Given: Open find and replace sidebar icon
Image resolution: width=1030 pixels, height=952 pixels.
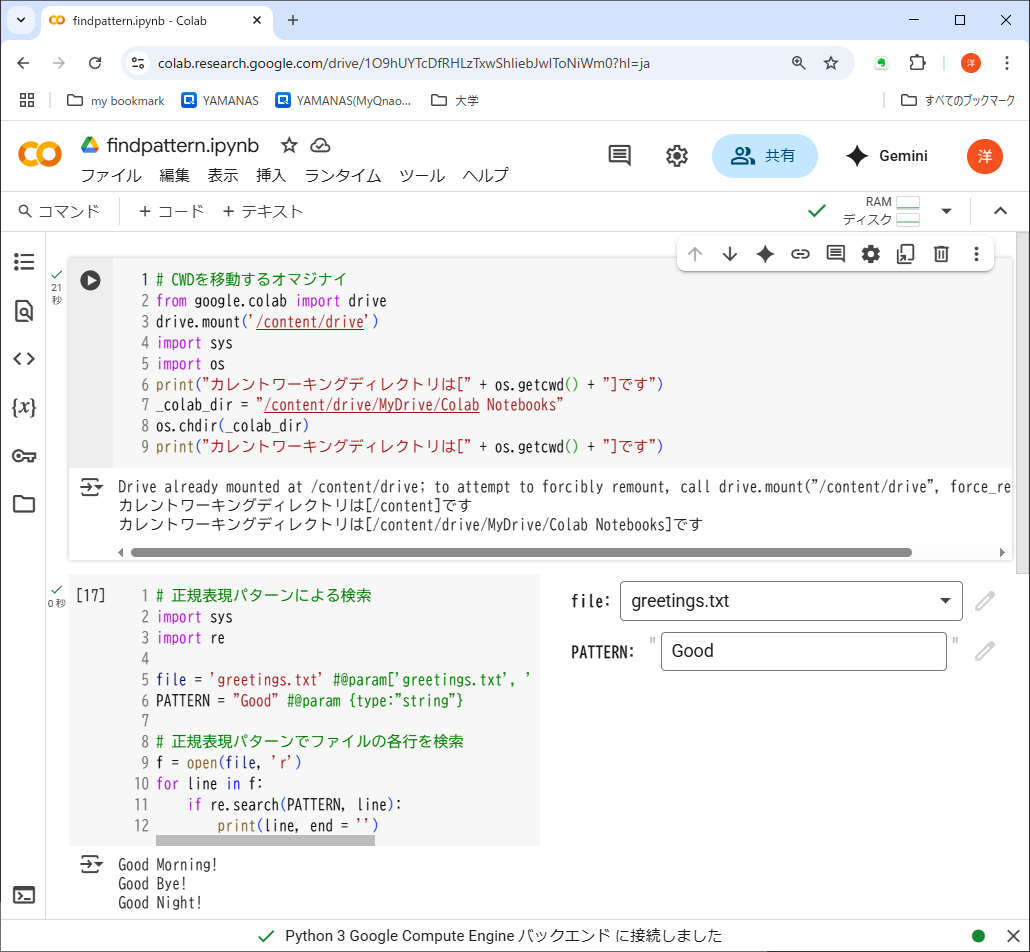Looking at the screenshot, I should tap(24, 311).
